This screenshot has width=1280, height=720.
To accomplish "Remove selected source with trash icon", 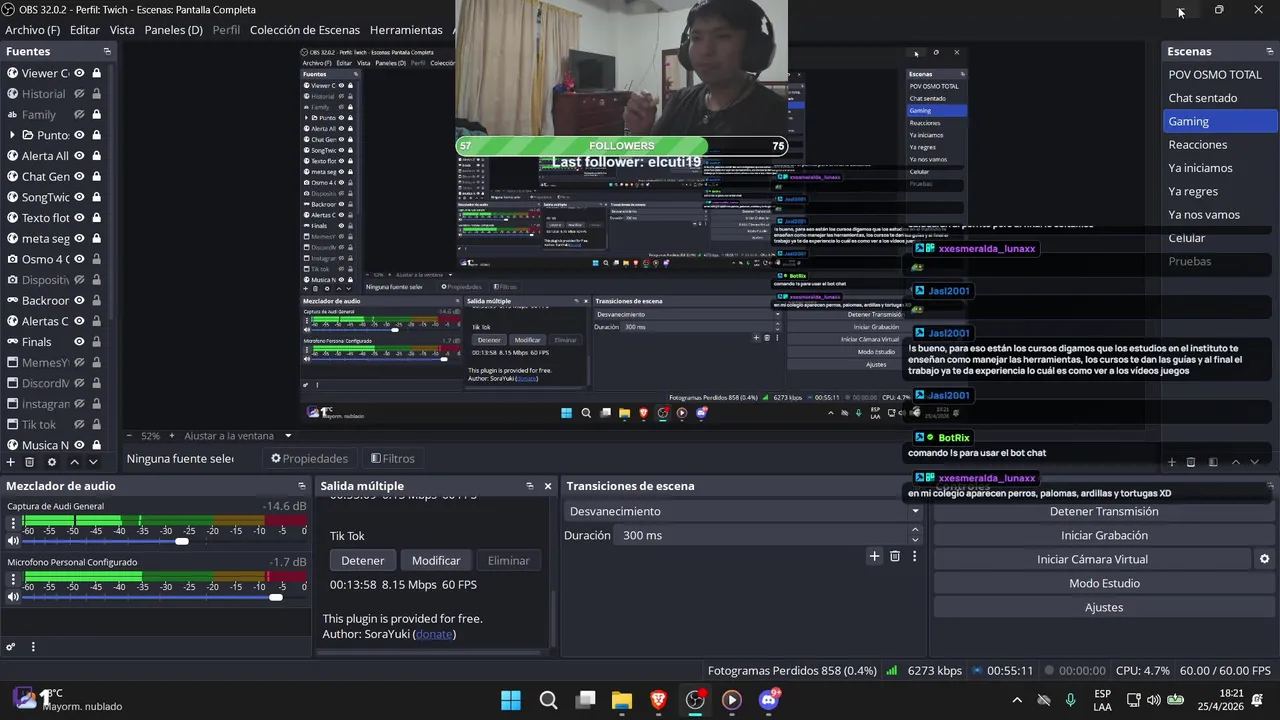I will [x=30, y=462].
